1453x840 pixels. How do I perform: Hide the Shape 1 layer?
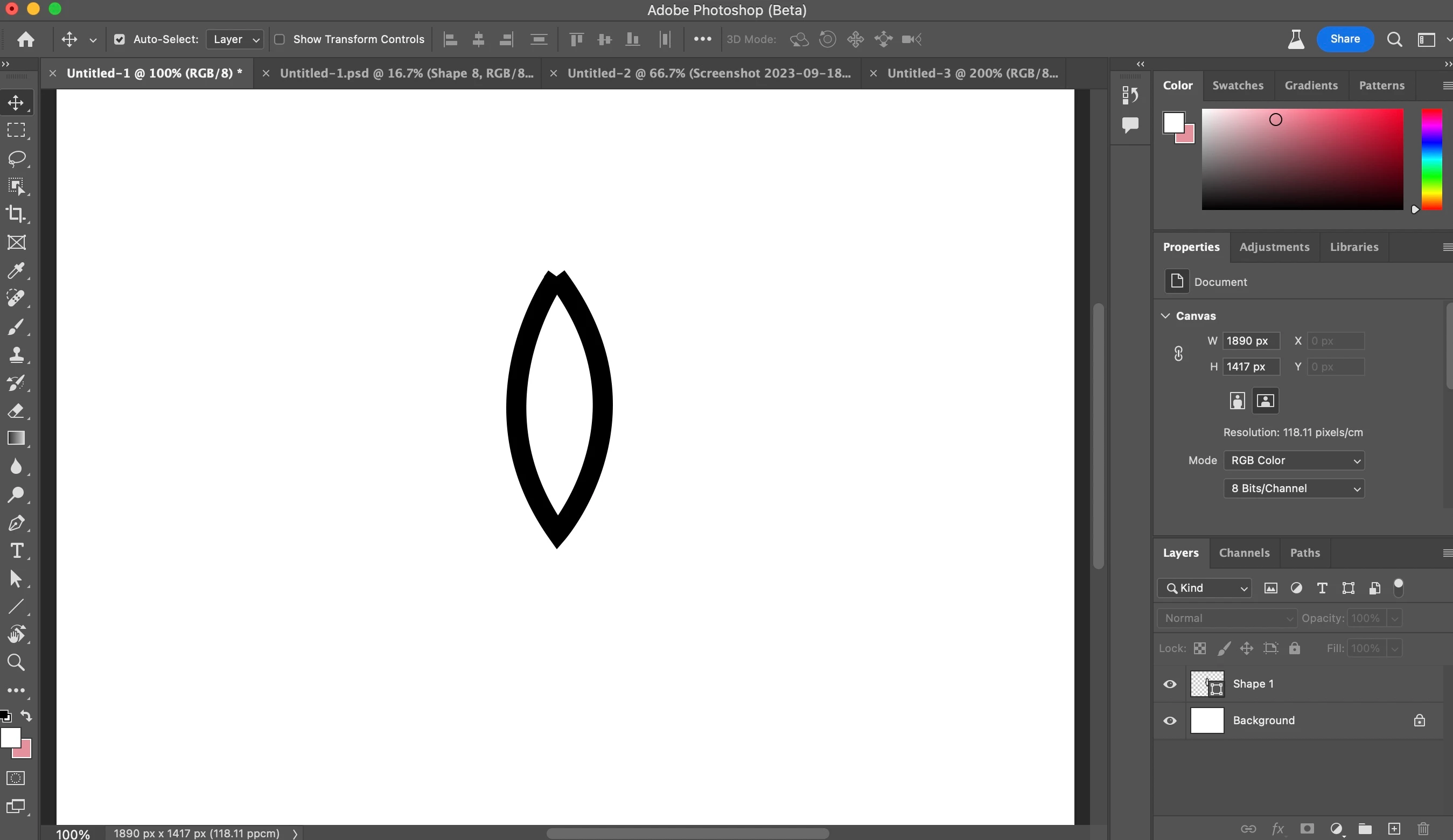click(1170, 684)
